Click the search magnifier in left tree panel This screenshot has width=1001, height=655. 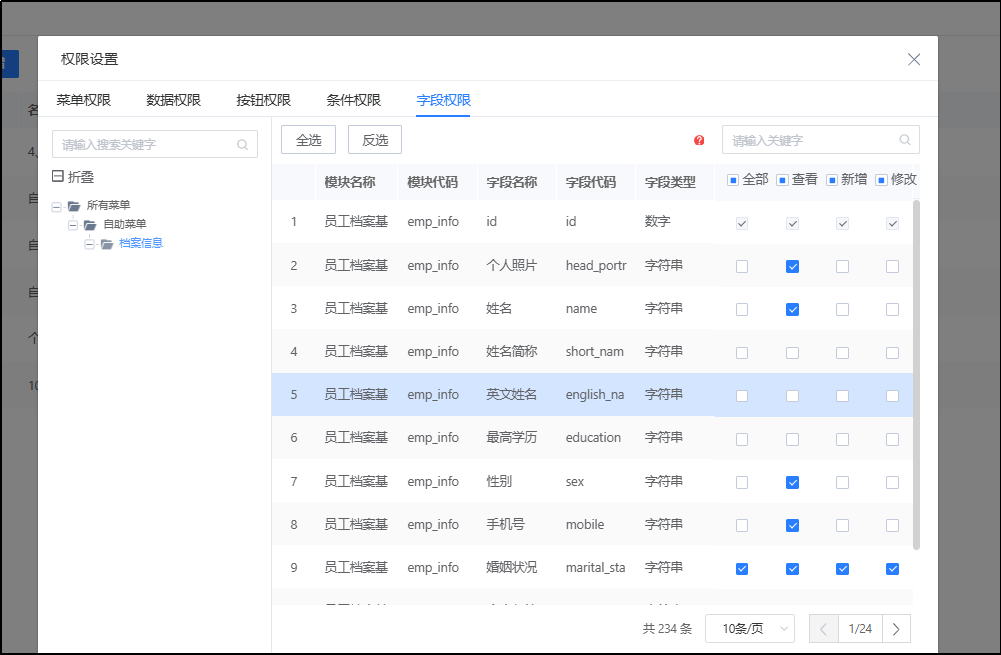(242, 144)
